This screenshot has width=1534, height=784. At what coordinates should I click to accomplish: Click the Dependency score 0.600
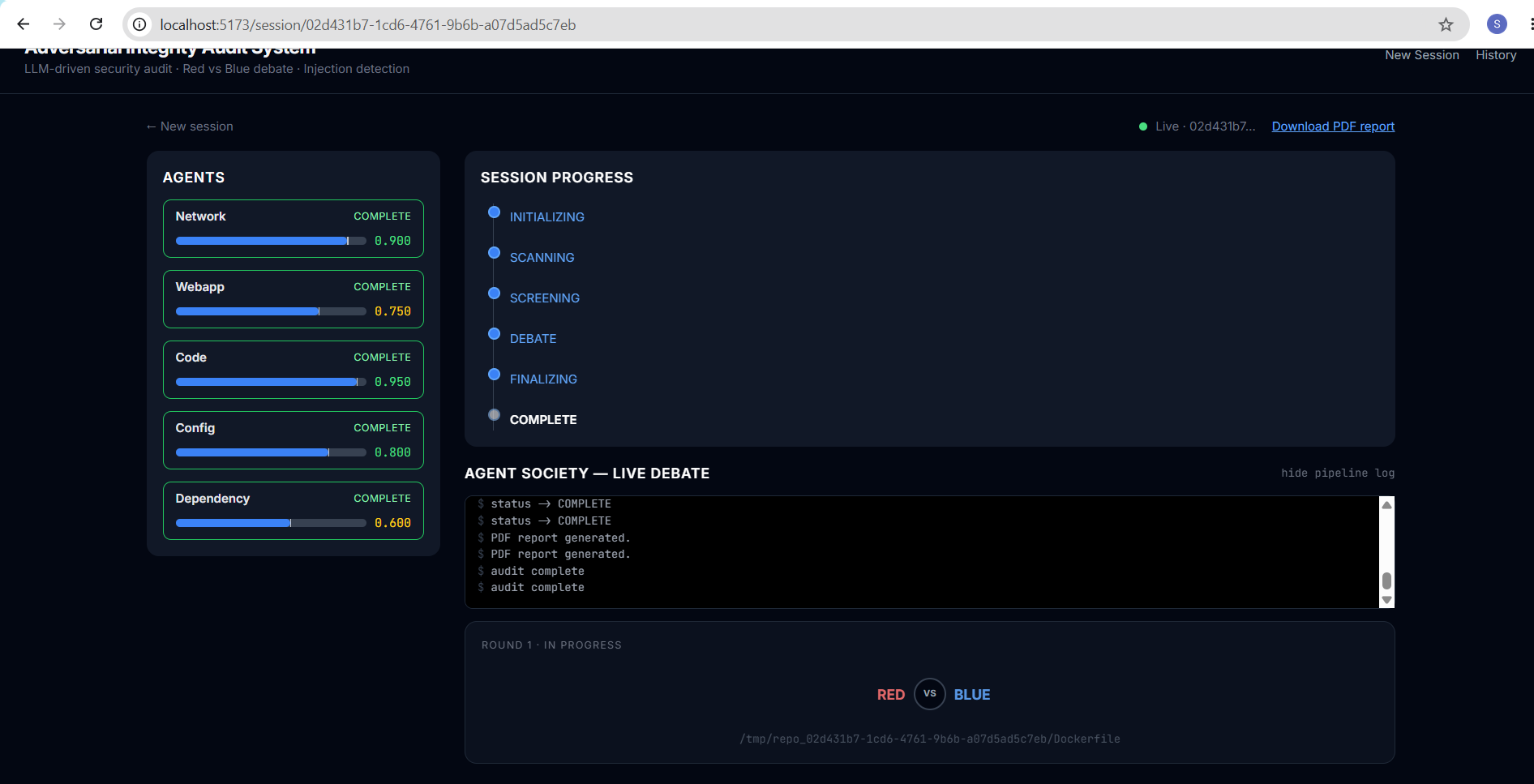[392, 523]
